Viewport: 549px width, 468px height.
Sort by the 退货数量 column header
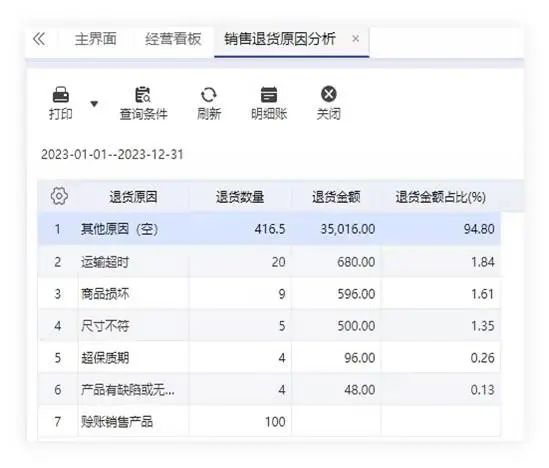(240, 197)
